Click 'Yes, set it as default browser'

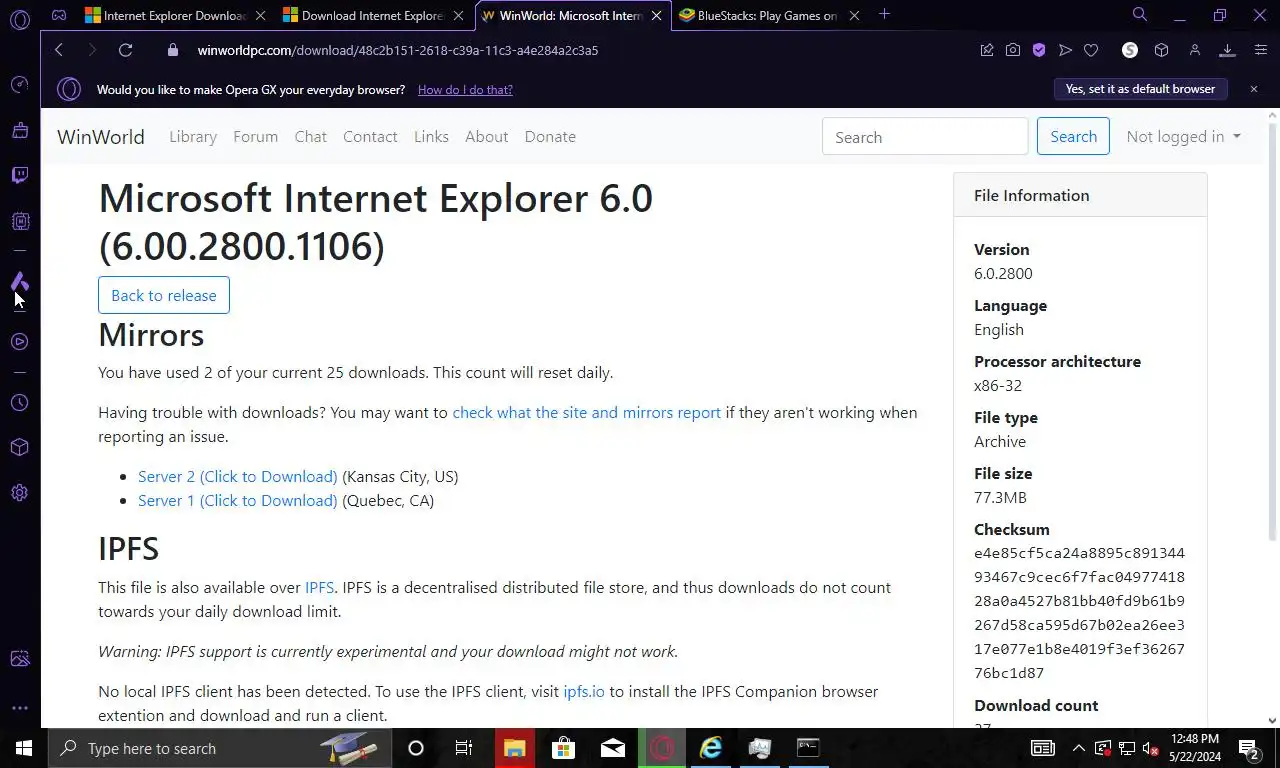(1140, 89)
